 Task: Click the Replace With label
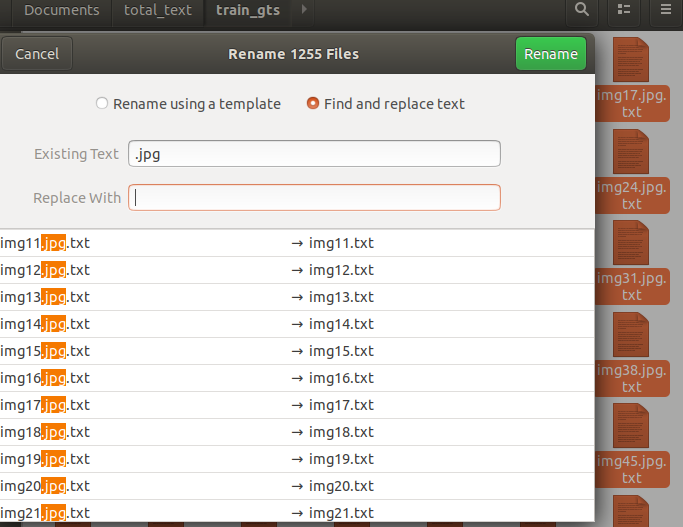pos(77,198)
